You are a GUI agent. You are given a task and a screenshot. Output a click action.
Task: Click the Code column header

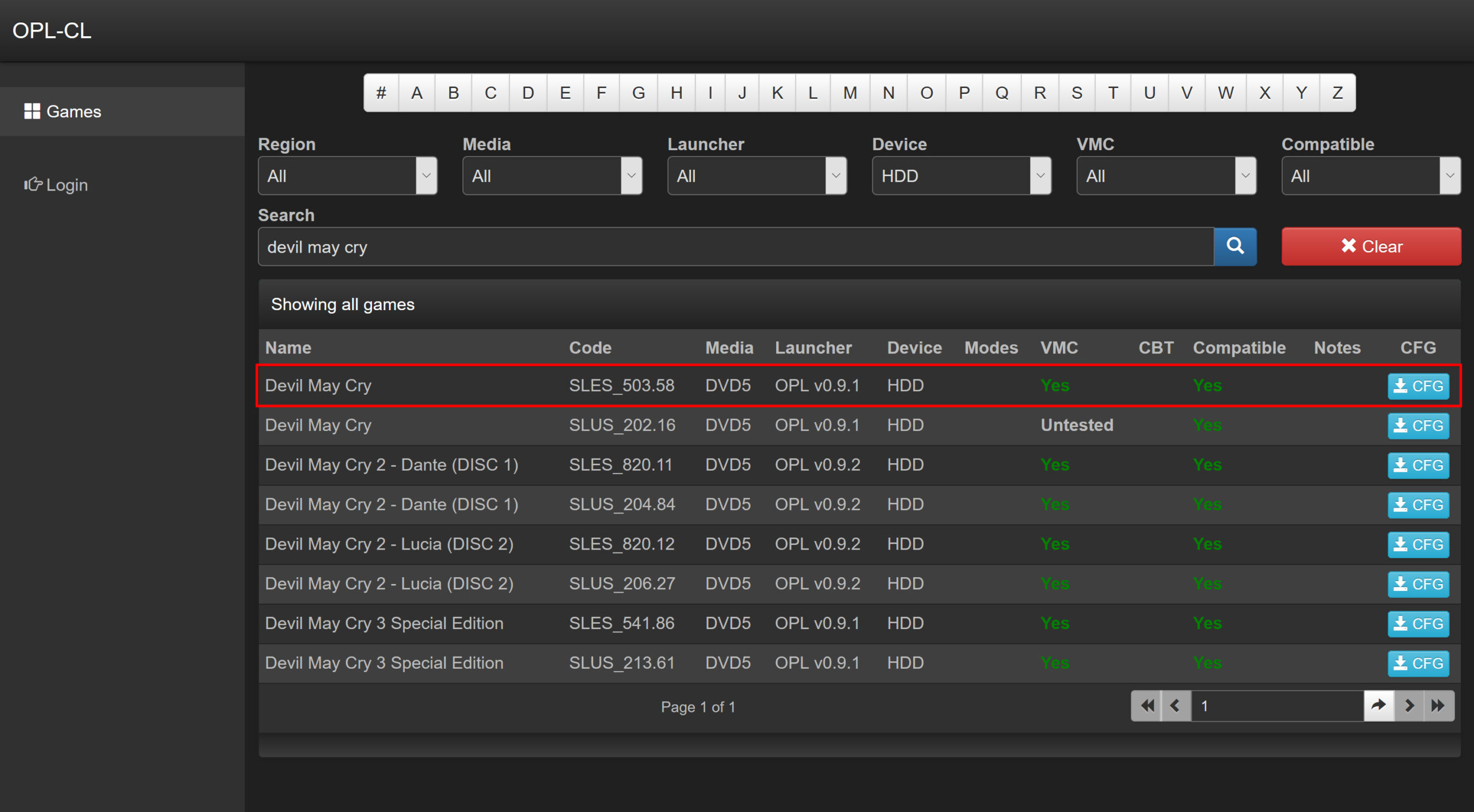pyautogui.click(x=590, y=348)
